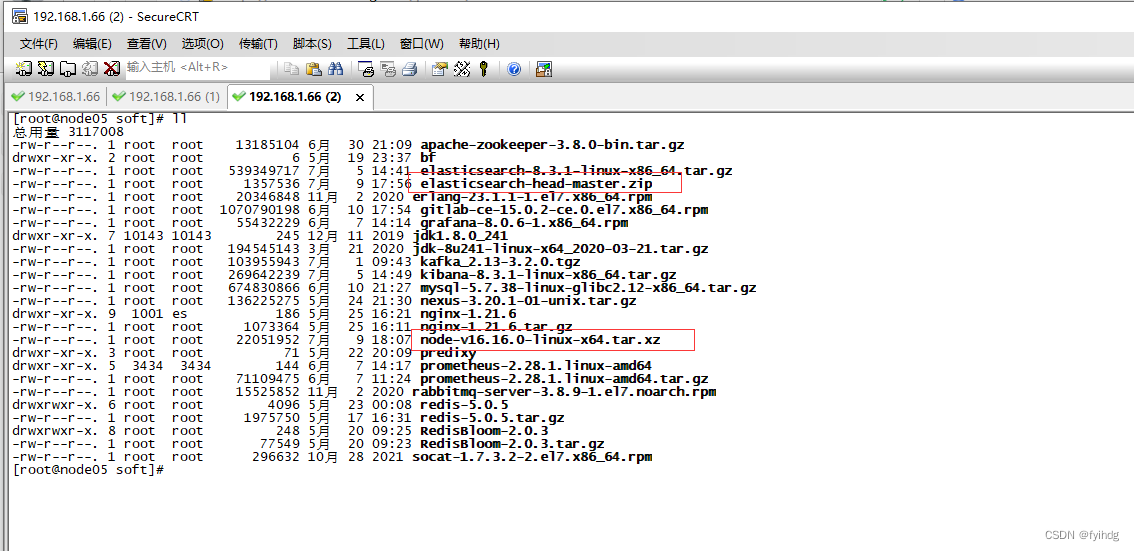
Task: Click the 总用量 3117008 line
Action: tap(69, 132)
